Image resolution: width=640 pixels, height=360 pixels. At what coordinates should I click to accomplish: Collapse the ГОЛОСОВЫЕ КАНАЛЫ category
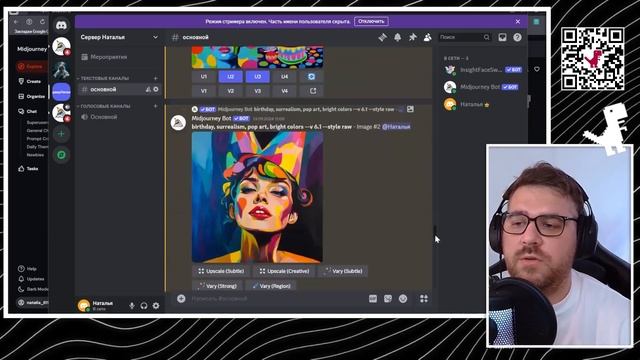coord(104,106)
